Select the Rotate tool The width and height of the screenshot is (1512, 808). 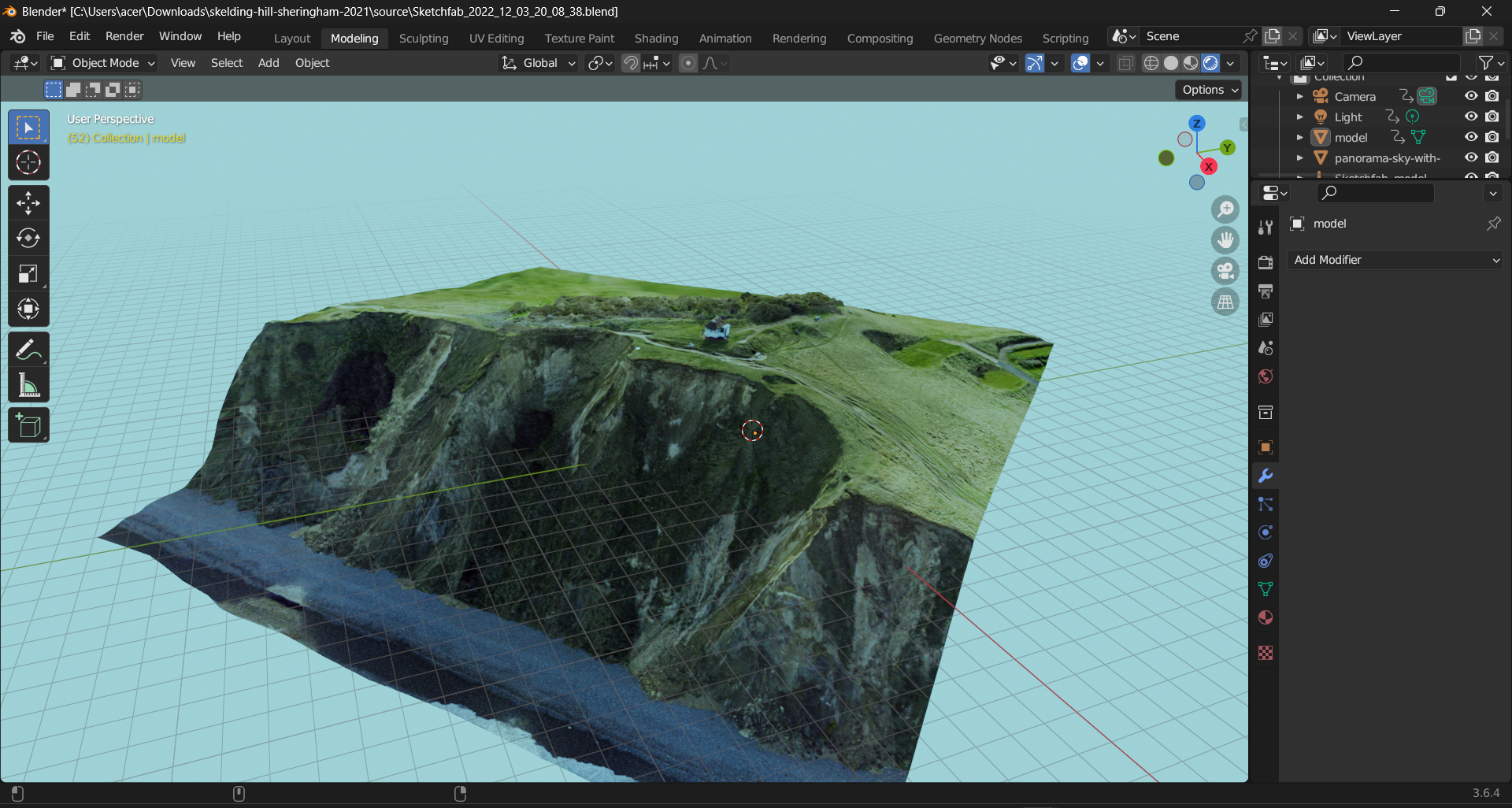pyautogui.click(x=29, y=238)
